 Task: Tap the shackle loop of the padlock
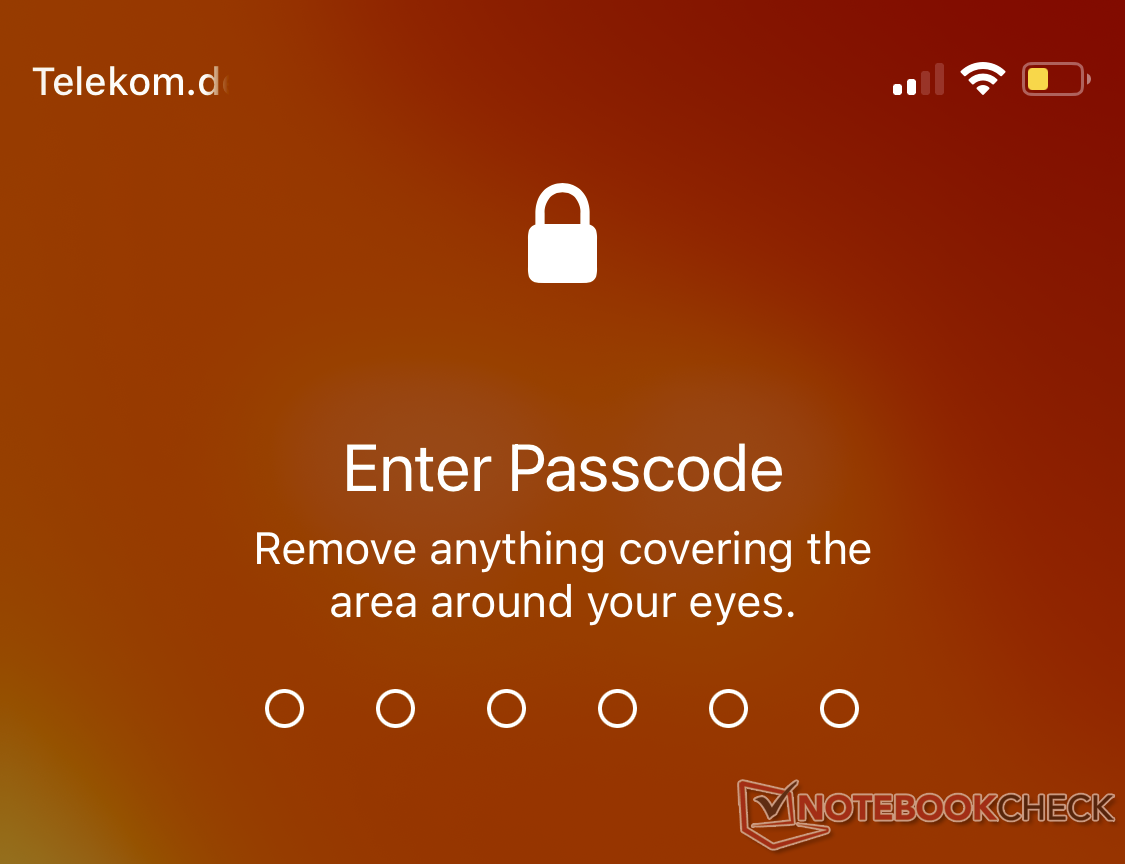562,205
